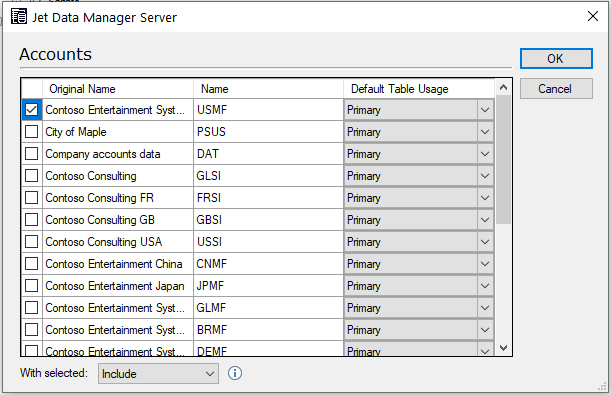This screenshot has width=611, height=395.
Task: Open table usage dropdown for USSI
Action: click(485, 242)
